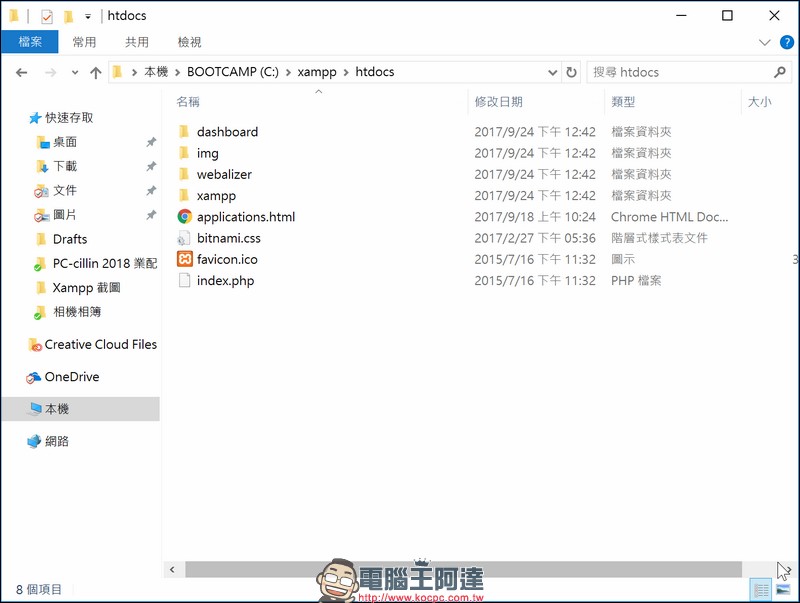Open the recent locations dropdown arrow

pyautogui.click(x=74, y=72)
